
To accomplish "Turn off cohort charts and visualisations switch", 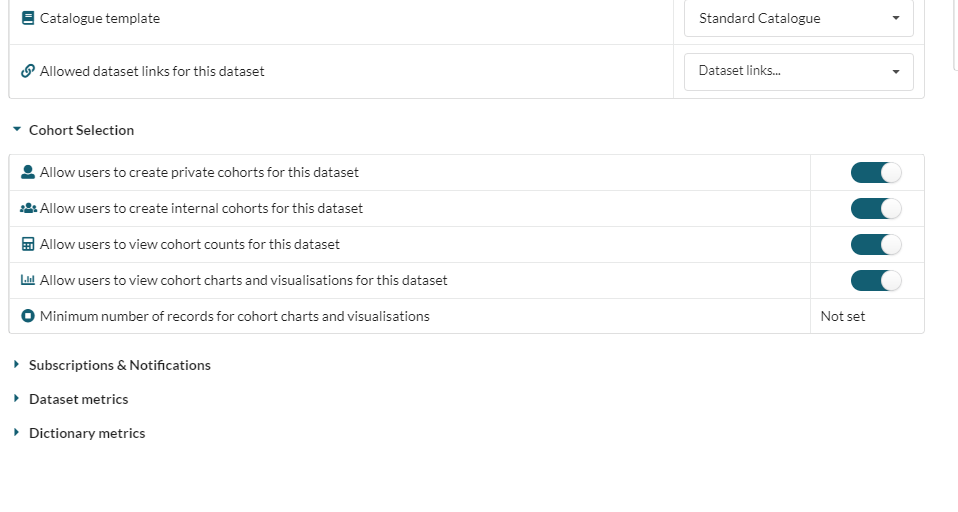I will tap(876, 280).
